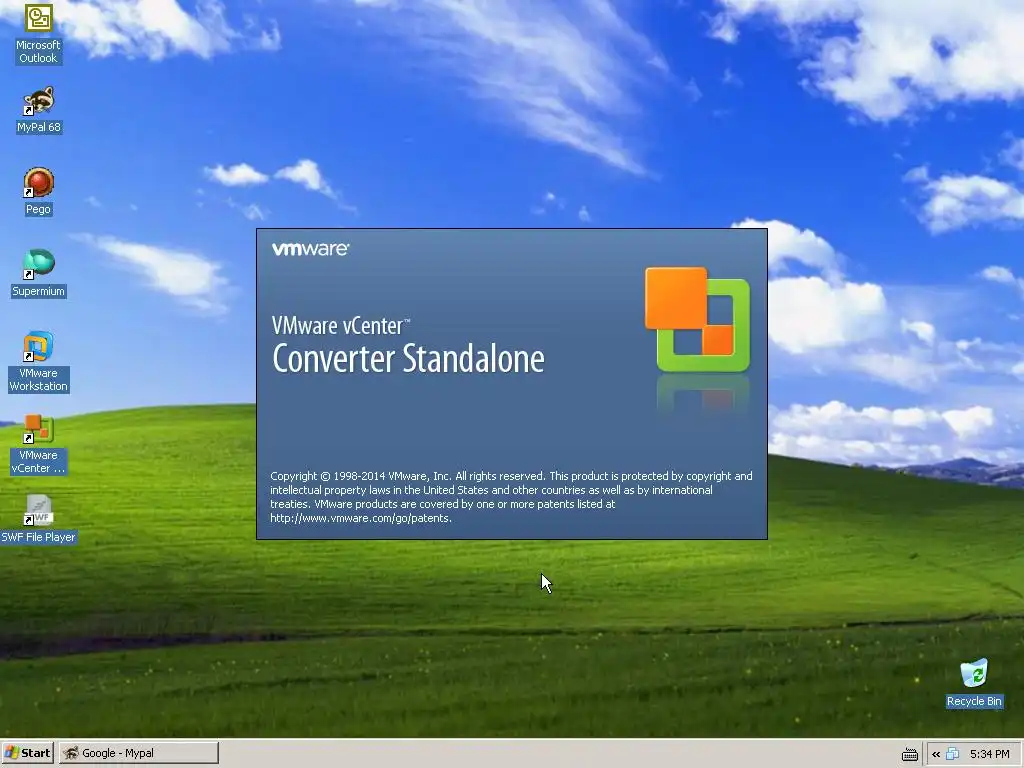Screen dimensions: 1024x768
Task: Select the Pego desktop shortcut
Action: [39, 191]
